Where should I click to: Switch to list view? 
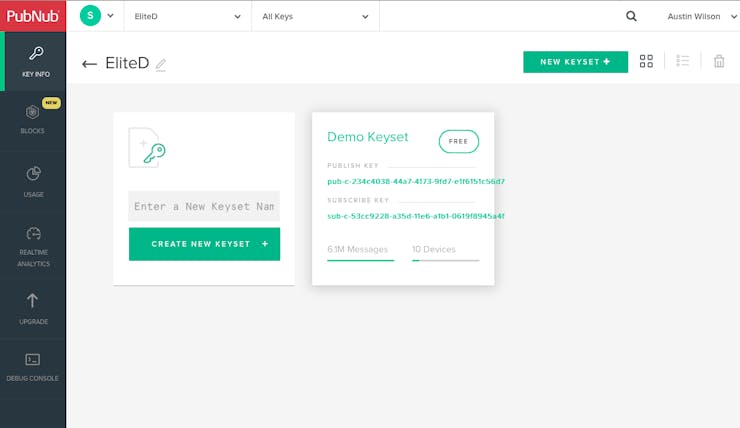[x=682, y=61]
